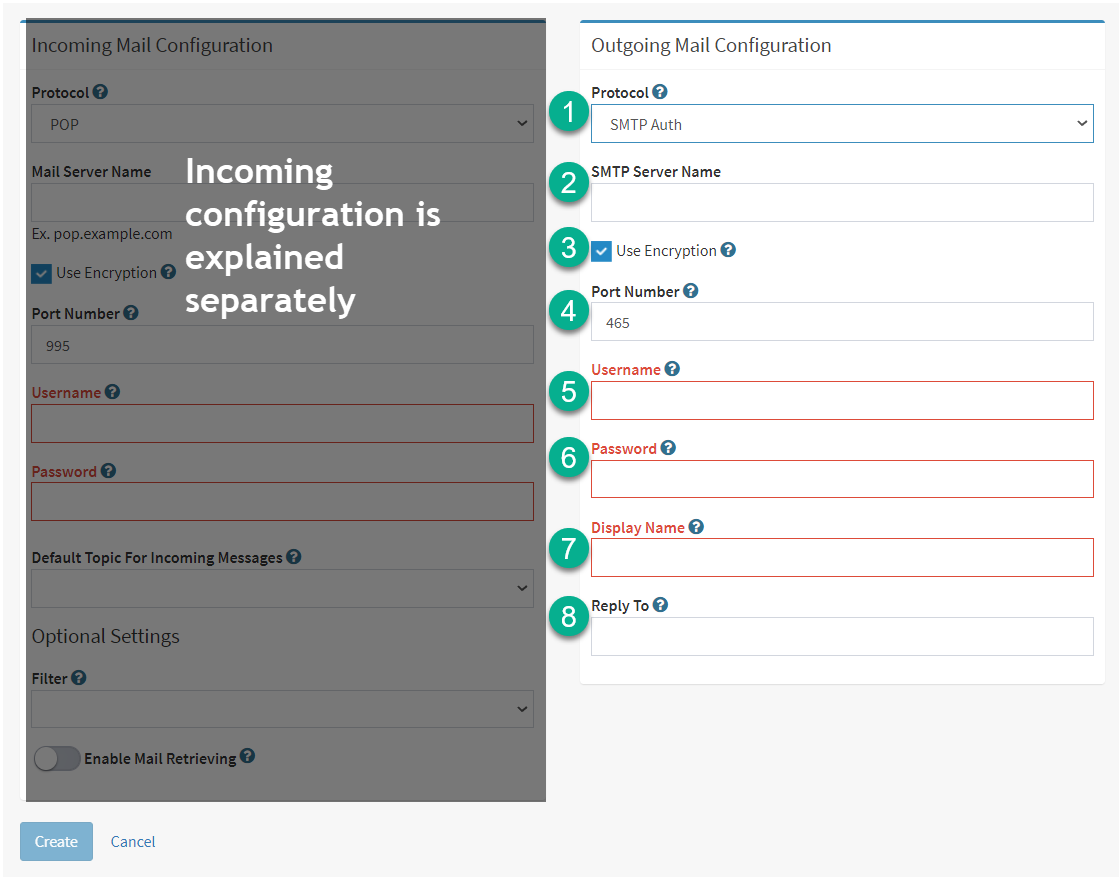The width and height of the screenshot is (1119, 877).
Task: Click the Create button
Action: (x=56, y=841)
